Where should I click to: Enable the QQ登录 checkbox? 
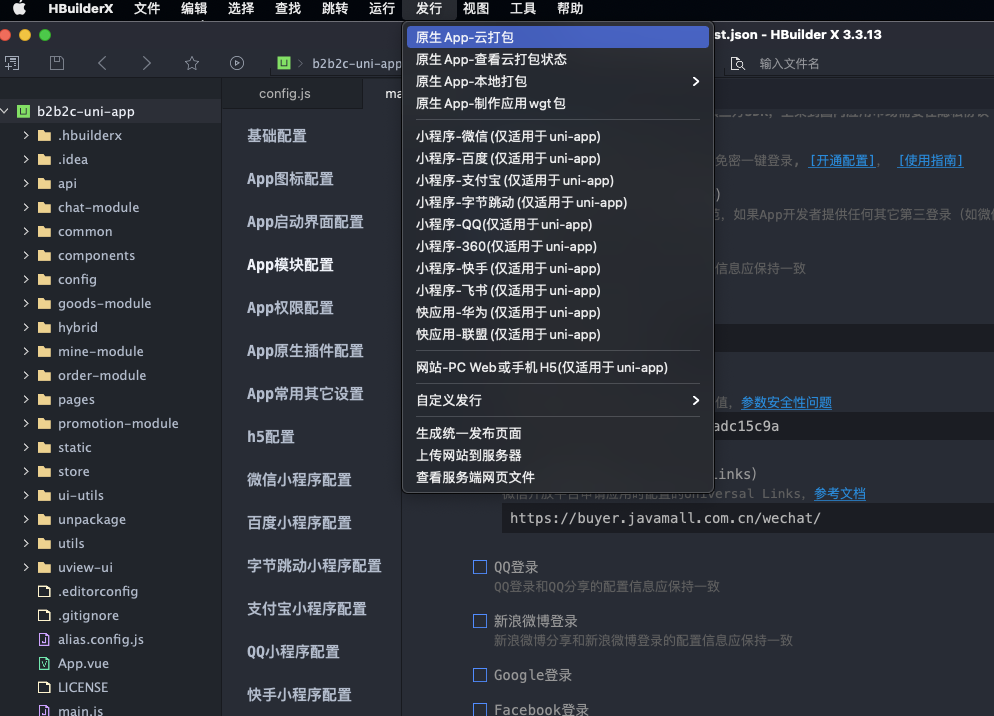click(480, 567)
